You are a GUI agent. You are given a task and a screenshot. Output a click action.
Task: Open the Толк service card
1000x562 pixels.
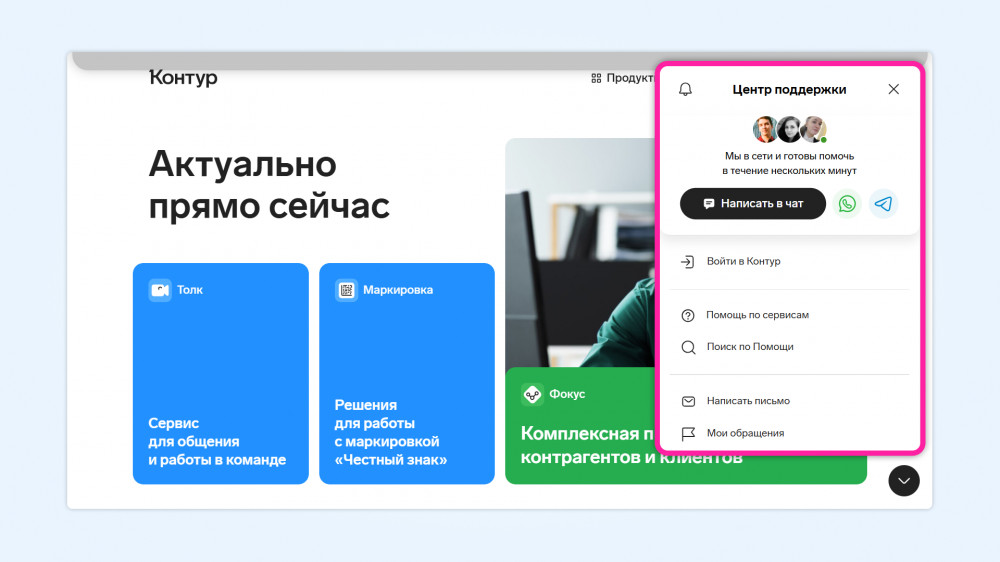(221, 373)
